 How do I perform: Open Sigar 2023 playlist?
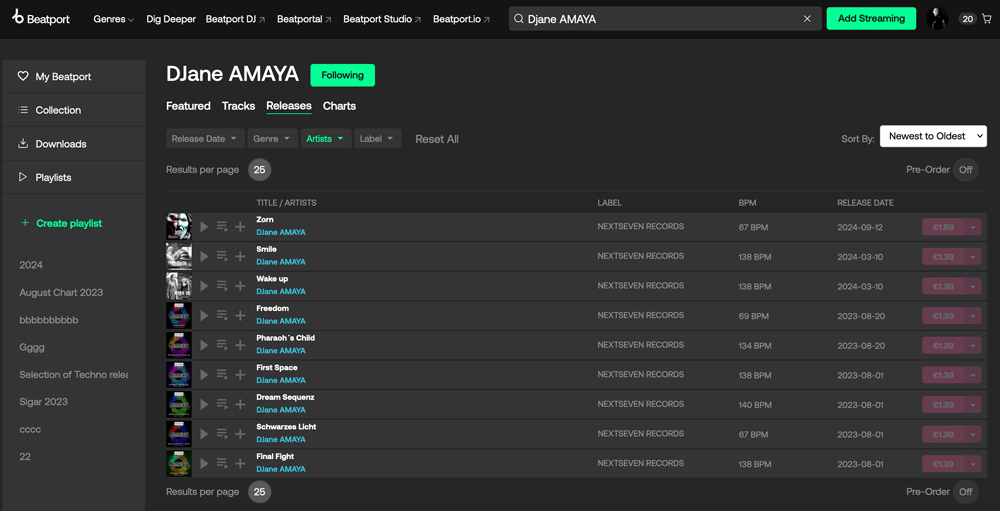coord(43,402)
